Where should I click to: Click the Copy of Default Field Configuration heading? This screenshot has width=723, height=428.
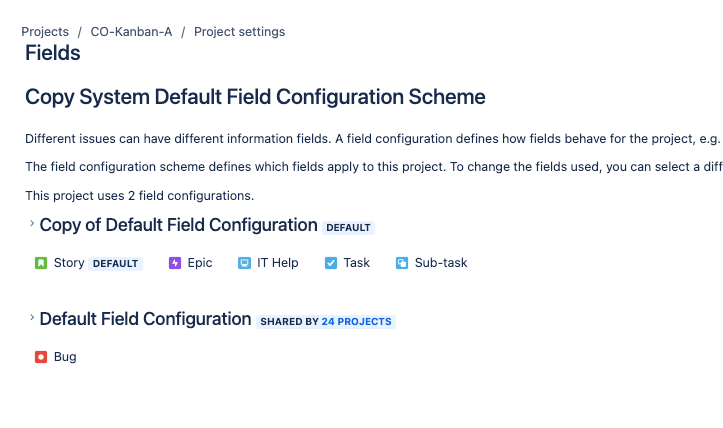[178, 225]
